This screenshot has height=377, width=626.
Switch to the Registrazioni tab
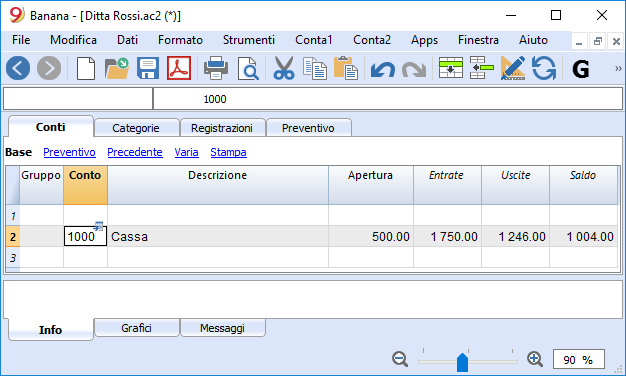[222, 128]
